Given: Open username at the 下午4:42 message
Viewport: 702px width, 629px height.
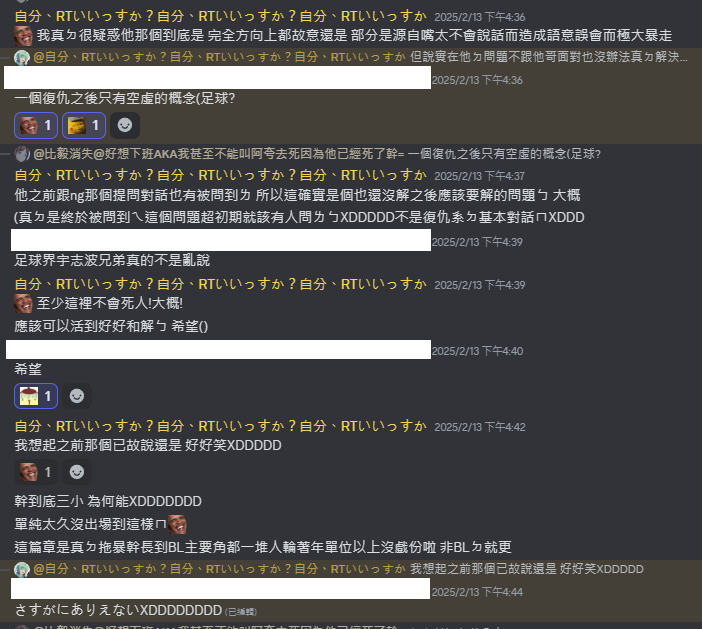Looking at the screenshot, I should [x=220, y=426].
